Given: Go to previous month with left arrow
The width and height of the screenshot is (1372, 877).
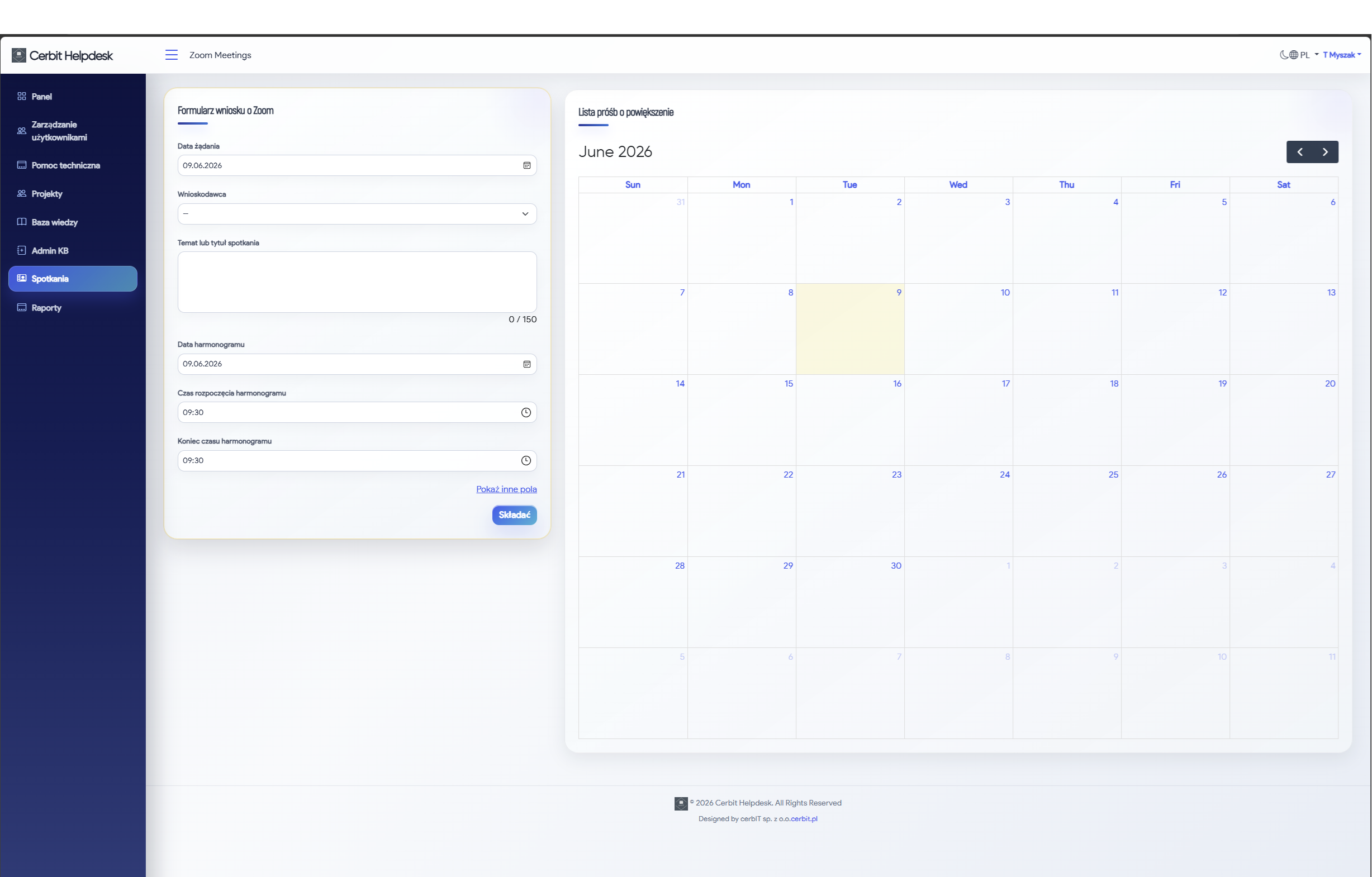Looking at the screenshot, I should click(x=1300, y=152).
